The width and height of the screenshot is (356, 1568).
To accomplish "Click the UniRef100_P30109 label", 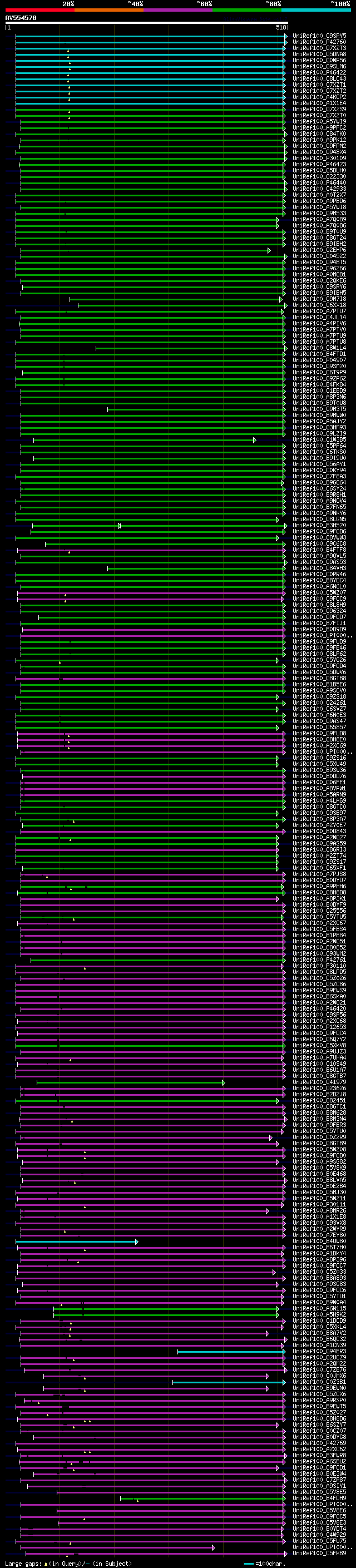I will coord(319,159).
